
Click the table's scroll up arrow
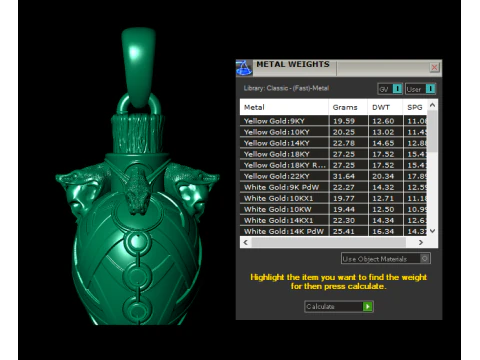tap(432, 105)
